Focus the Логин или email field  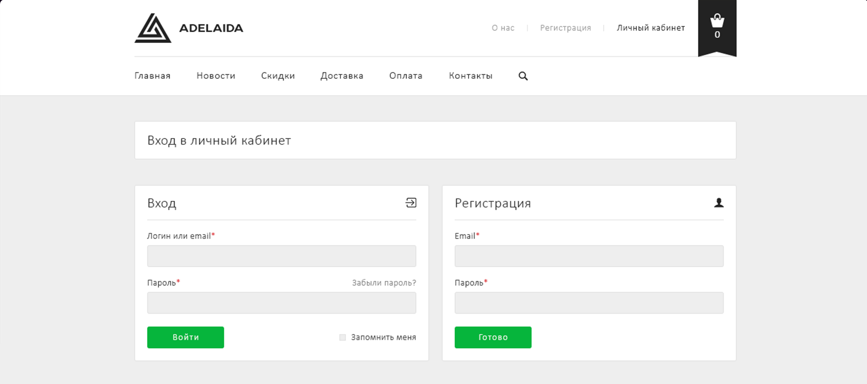pos(281,256)
